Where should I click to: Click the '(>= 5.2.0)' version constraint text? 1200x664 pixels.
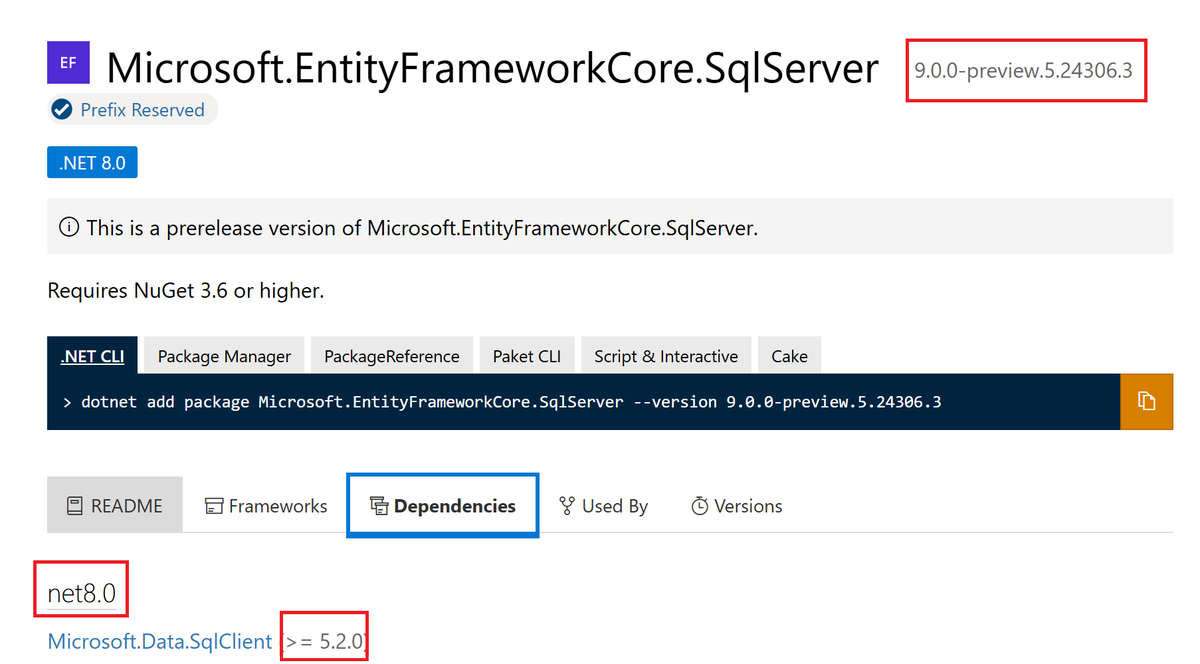(x=324, y=641)
